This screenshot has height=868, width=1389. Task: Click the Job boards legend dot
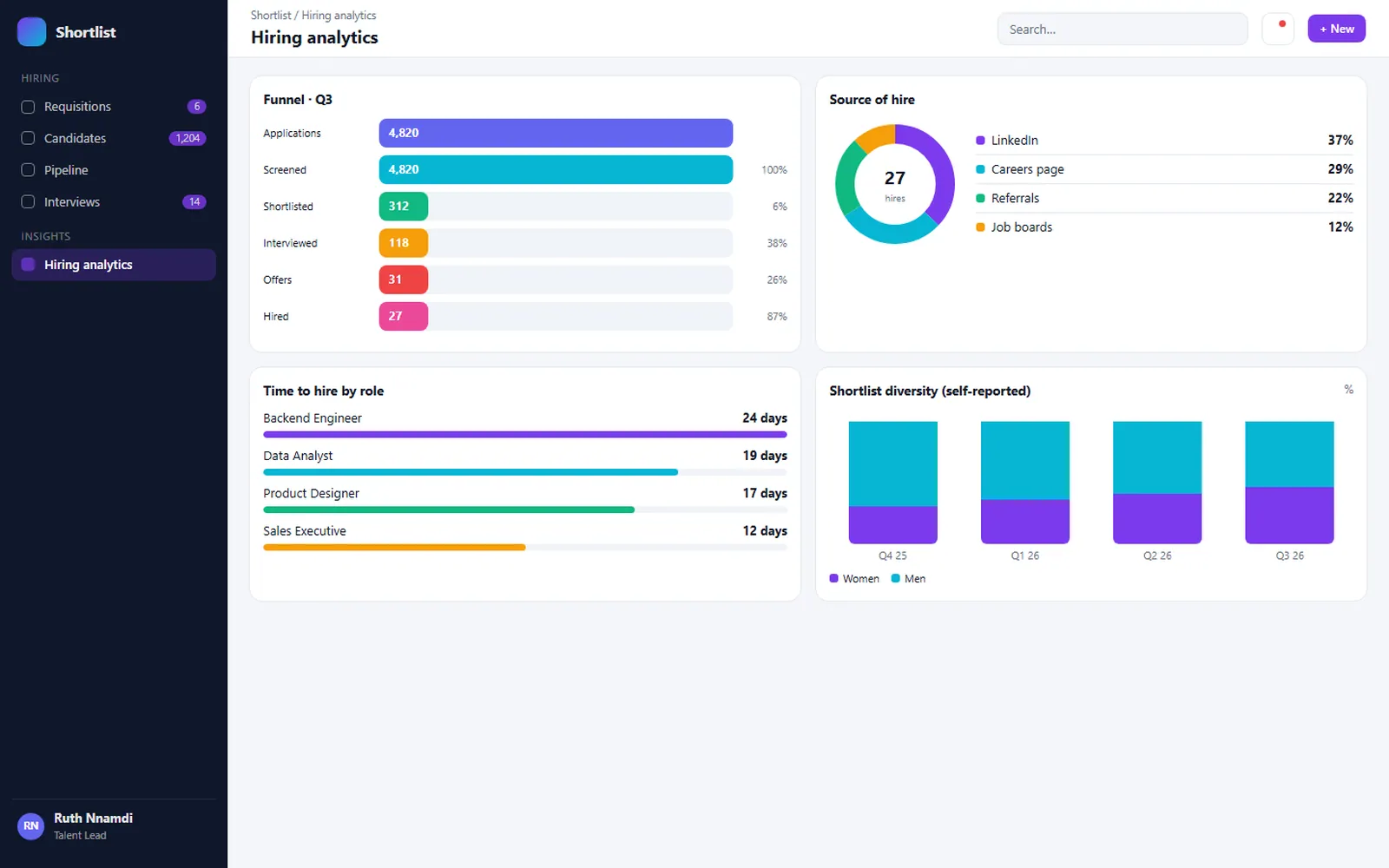(980, 227)
